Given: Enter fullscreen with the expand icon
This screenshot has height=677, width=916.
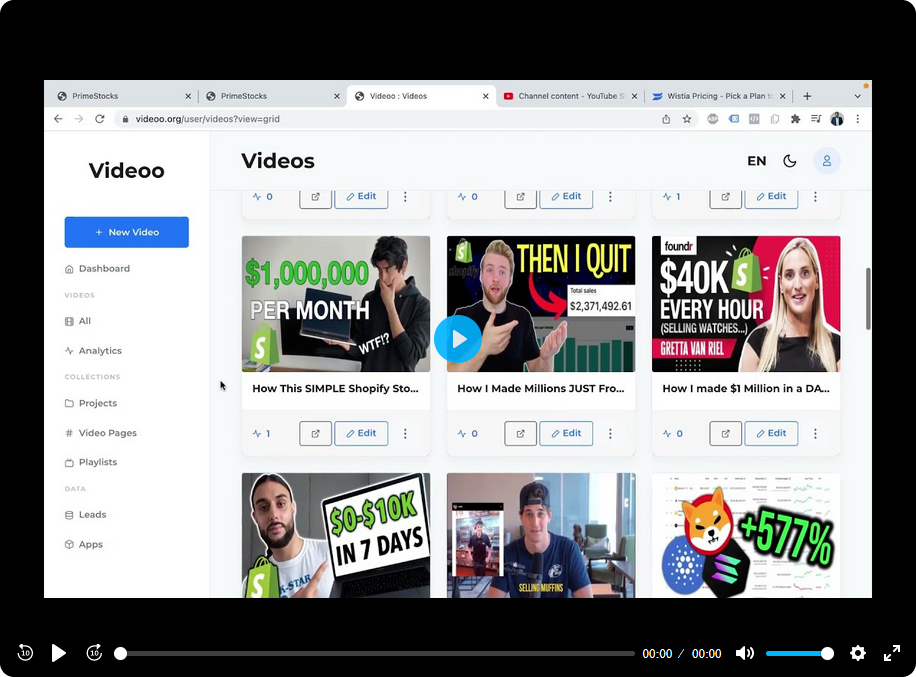Looking at the screenshot, I should tap(891, 653).
